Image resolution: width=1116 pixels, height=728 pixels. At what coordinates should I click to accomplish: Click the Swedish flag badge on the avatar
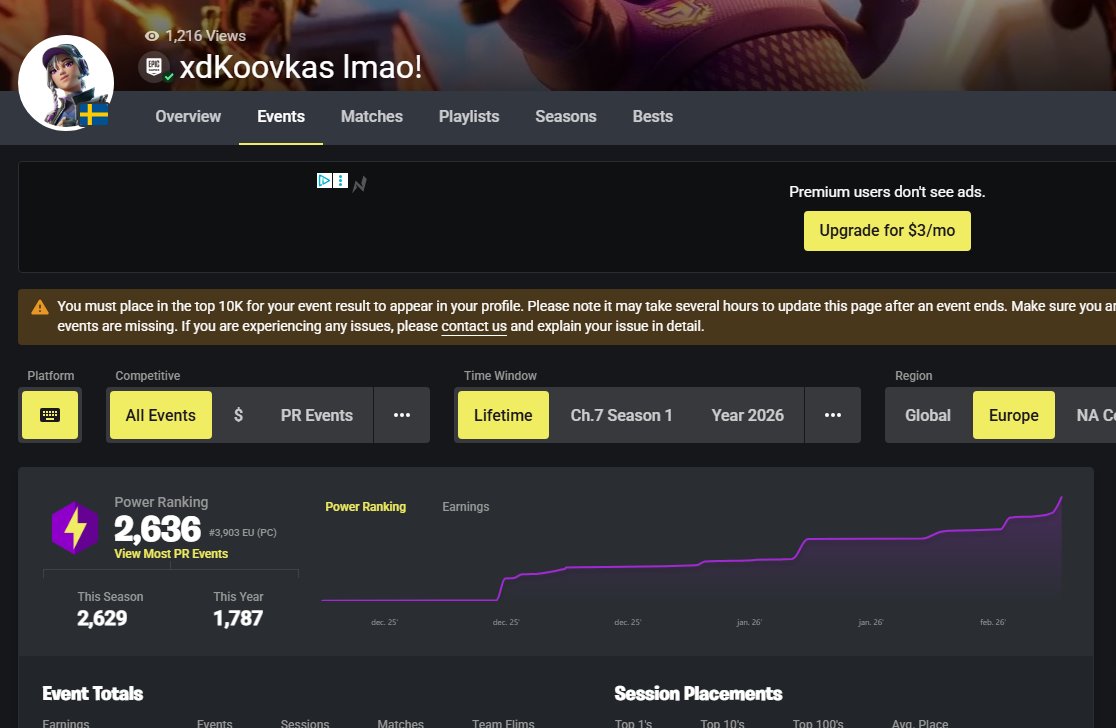[94, 115]
